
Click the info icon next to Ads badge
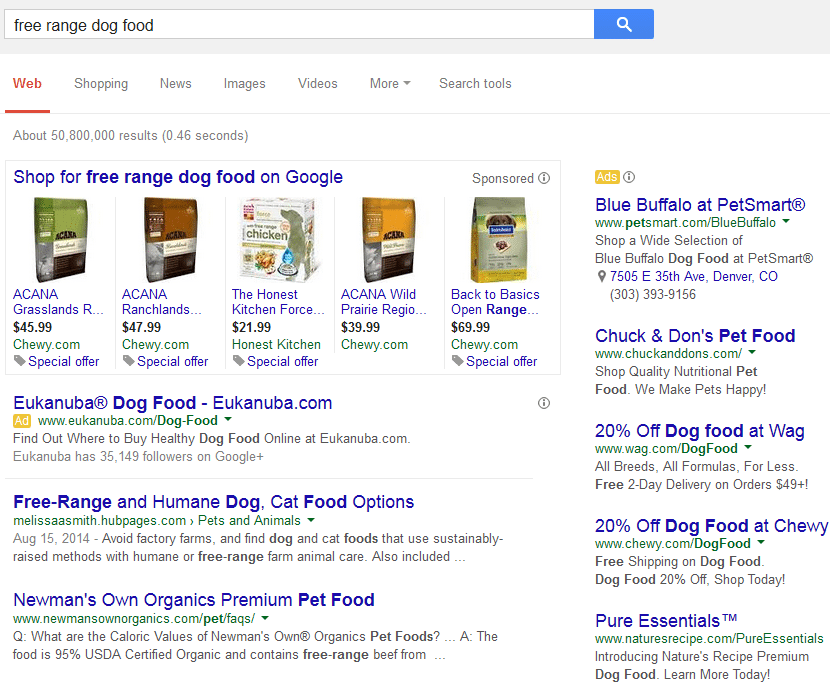pyautogui.click(x=629, y=177)
